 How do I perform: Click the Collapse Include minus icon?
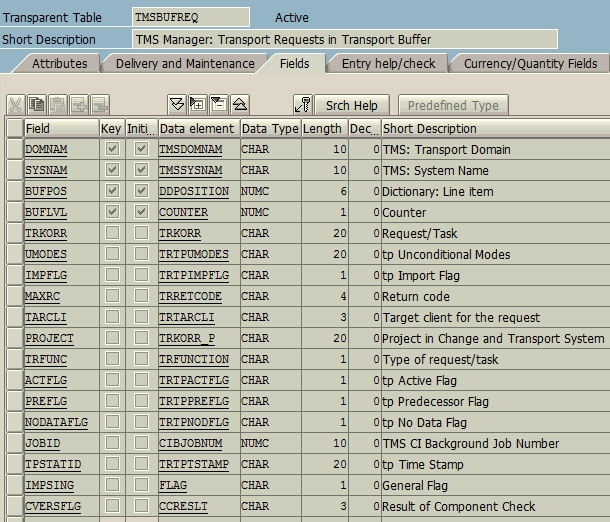click(219, 105)
